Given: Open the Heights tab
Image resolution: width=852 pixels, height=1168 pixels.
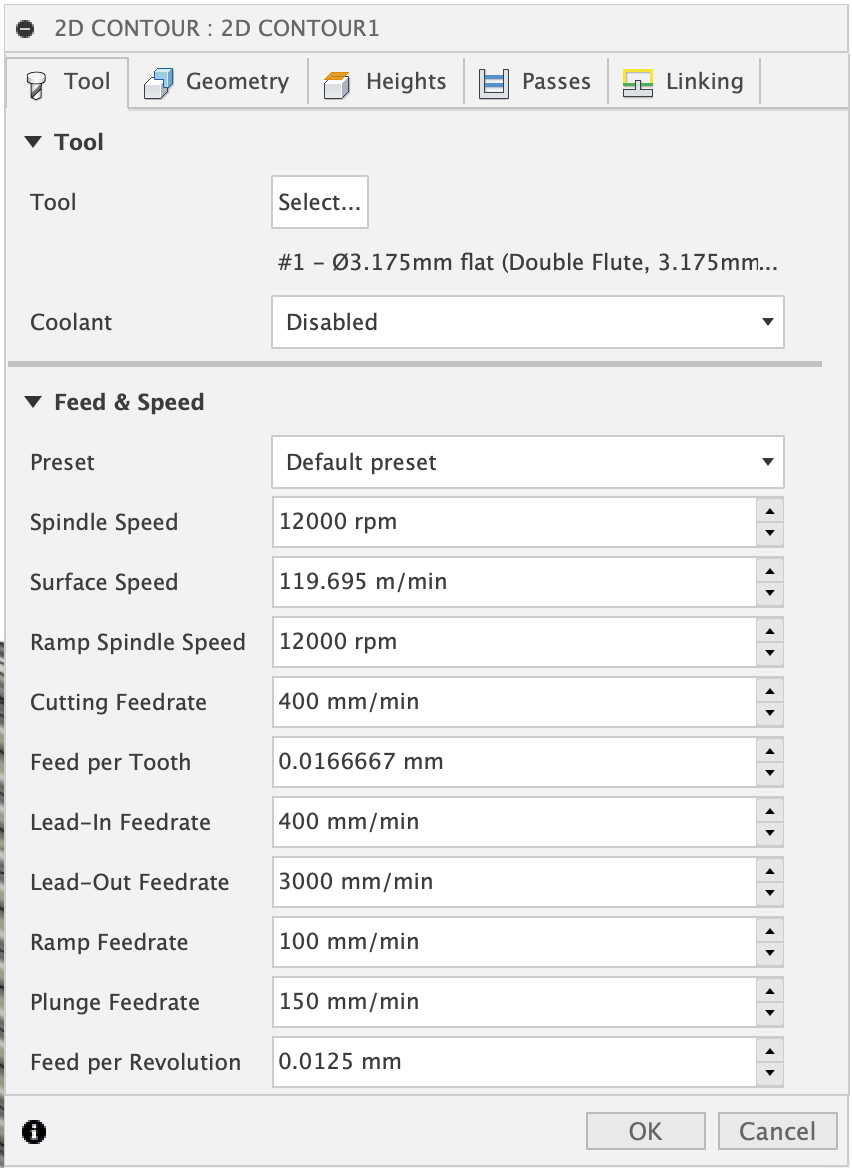Looking at the screenshot, I should pyautogui.click(x=386, y=82).
